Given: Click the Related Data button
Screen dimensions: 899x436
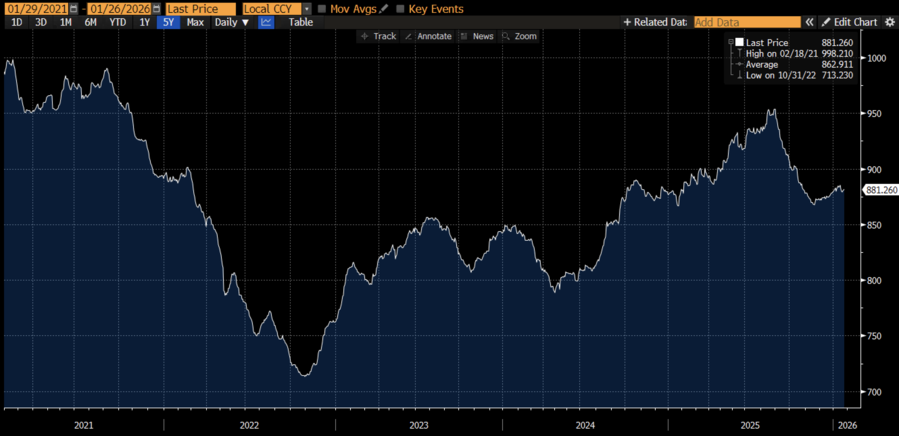Looking at the screenshot, I should pyautogui.click(x=655, y=22).
